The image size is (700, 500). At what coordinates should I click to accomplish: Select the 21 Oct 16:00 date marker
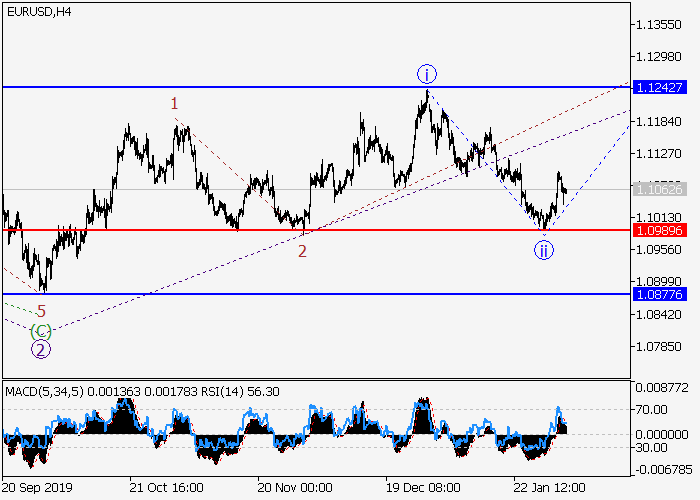pyautogui.click(x=164, y=487)
